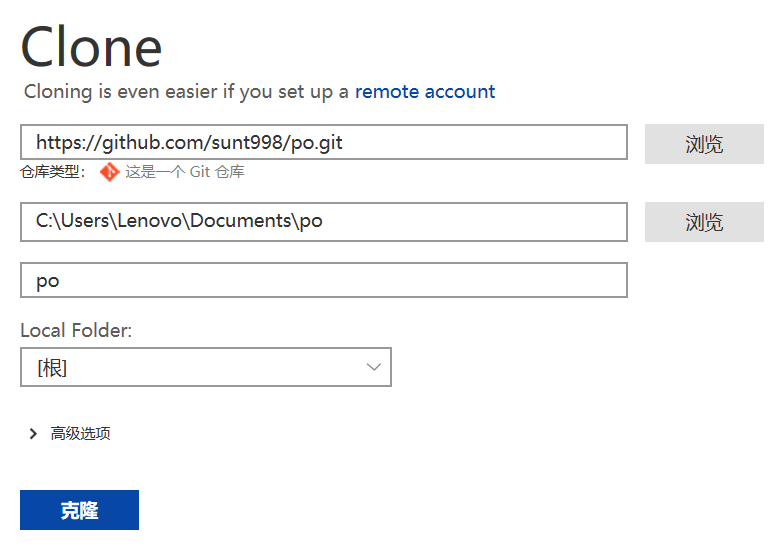Click the Git repository type icon
This screenshot has width=777, height=547.
[x=109, y=172]
